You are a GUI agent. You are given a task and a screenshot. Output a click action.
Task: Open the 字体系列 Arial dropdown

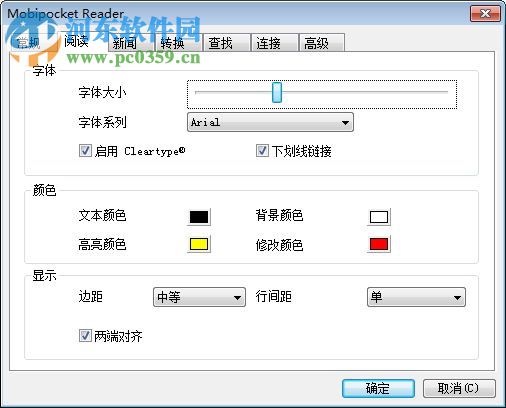(x=270, y=122)
